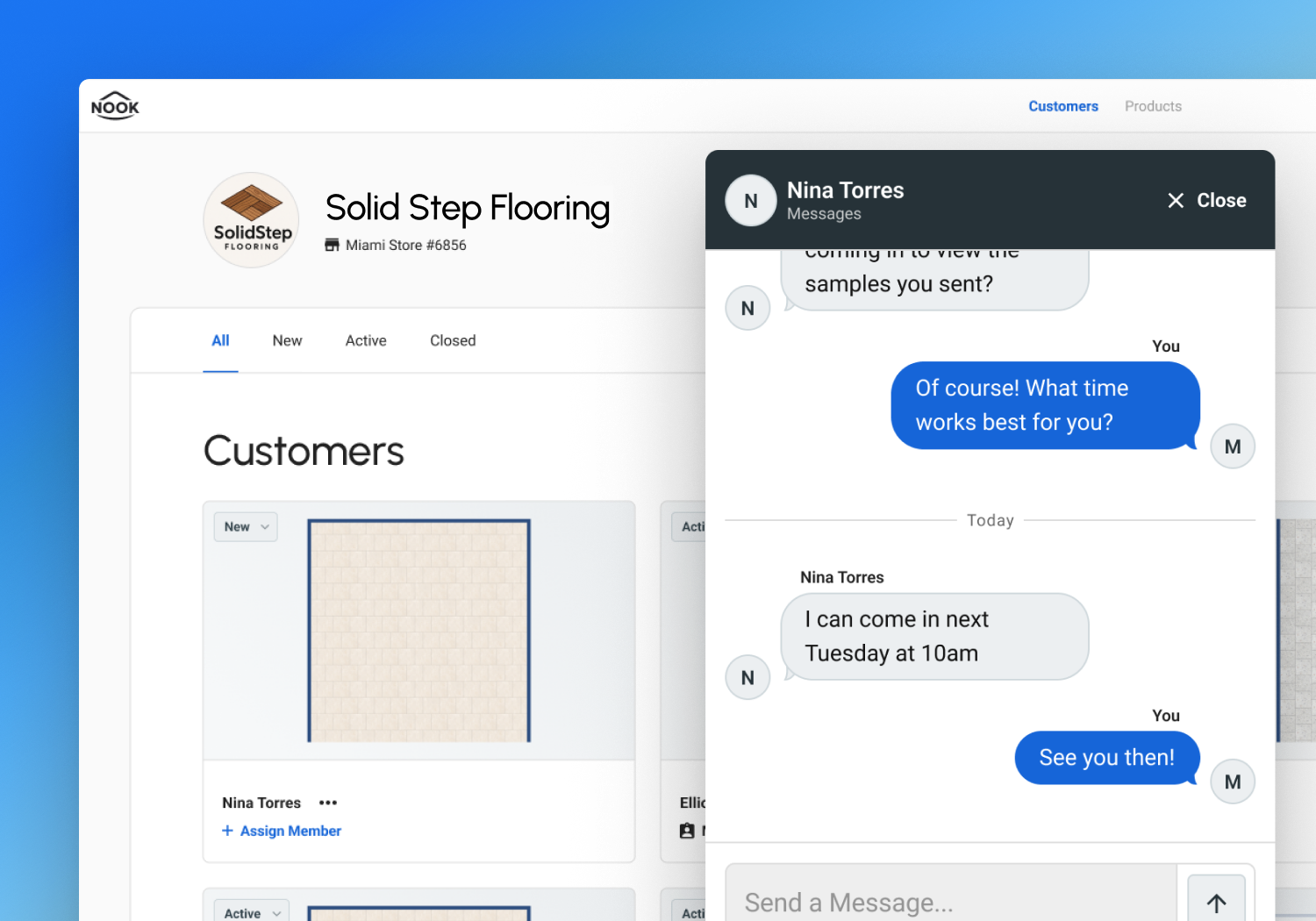
Task: Switch to the Active tab
Action: (x=366, y=340)
